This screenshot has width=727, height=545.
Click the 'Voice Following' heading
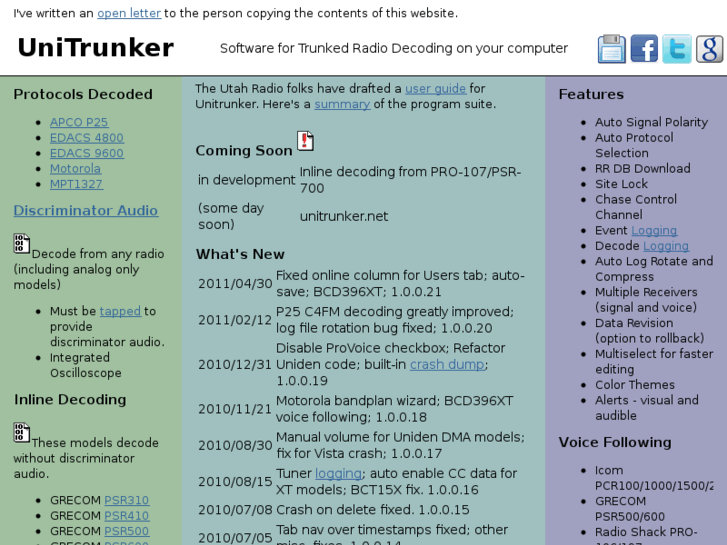[x=615, y=442]
